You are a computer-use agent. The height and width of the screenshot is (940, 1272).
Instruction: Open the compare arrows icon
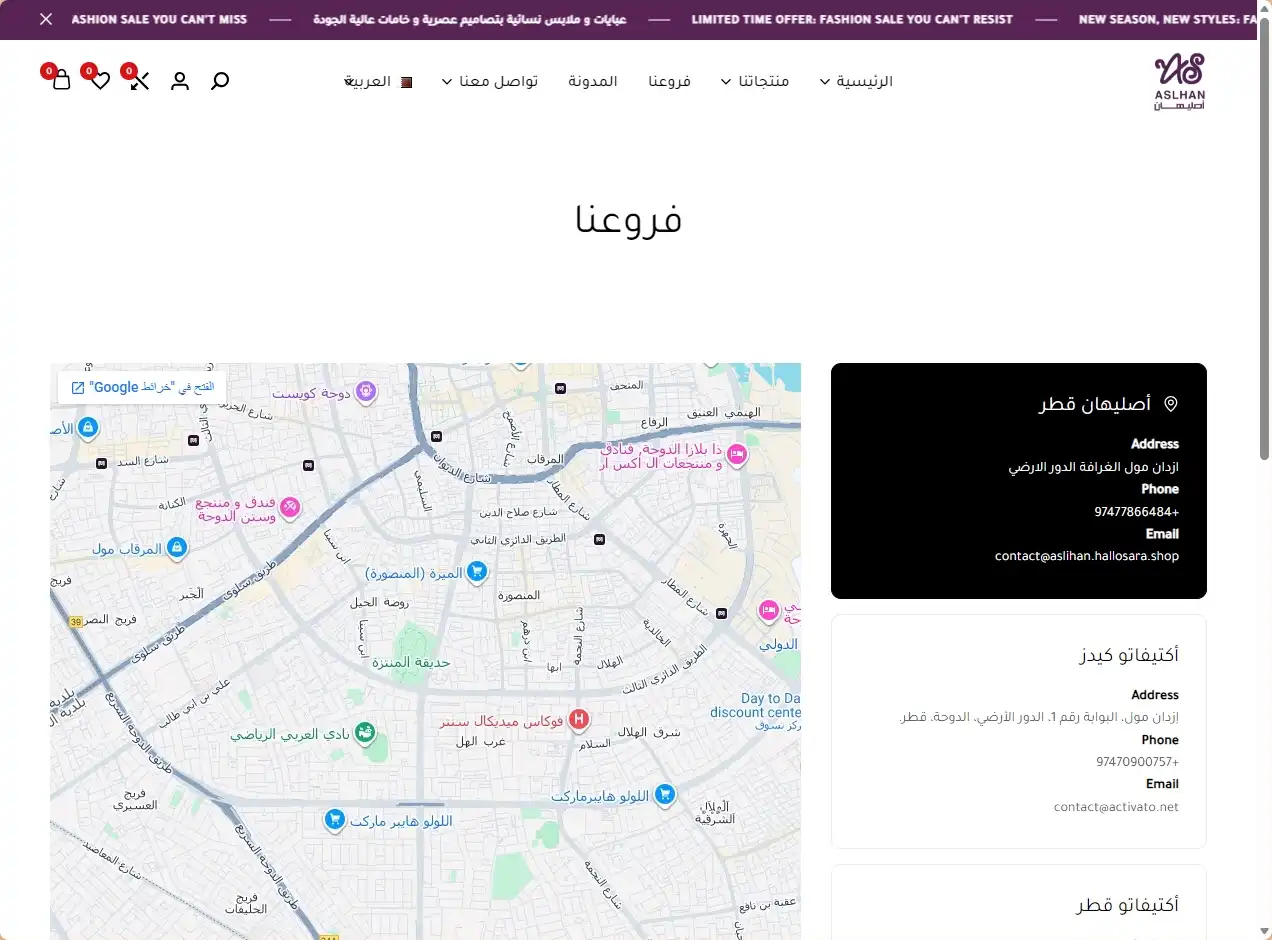coord(140,80)
